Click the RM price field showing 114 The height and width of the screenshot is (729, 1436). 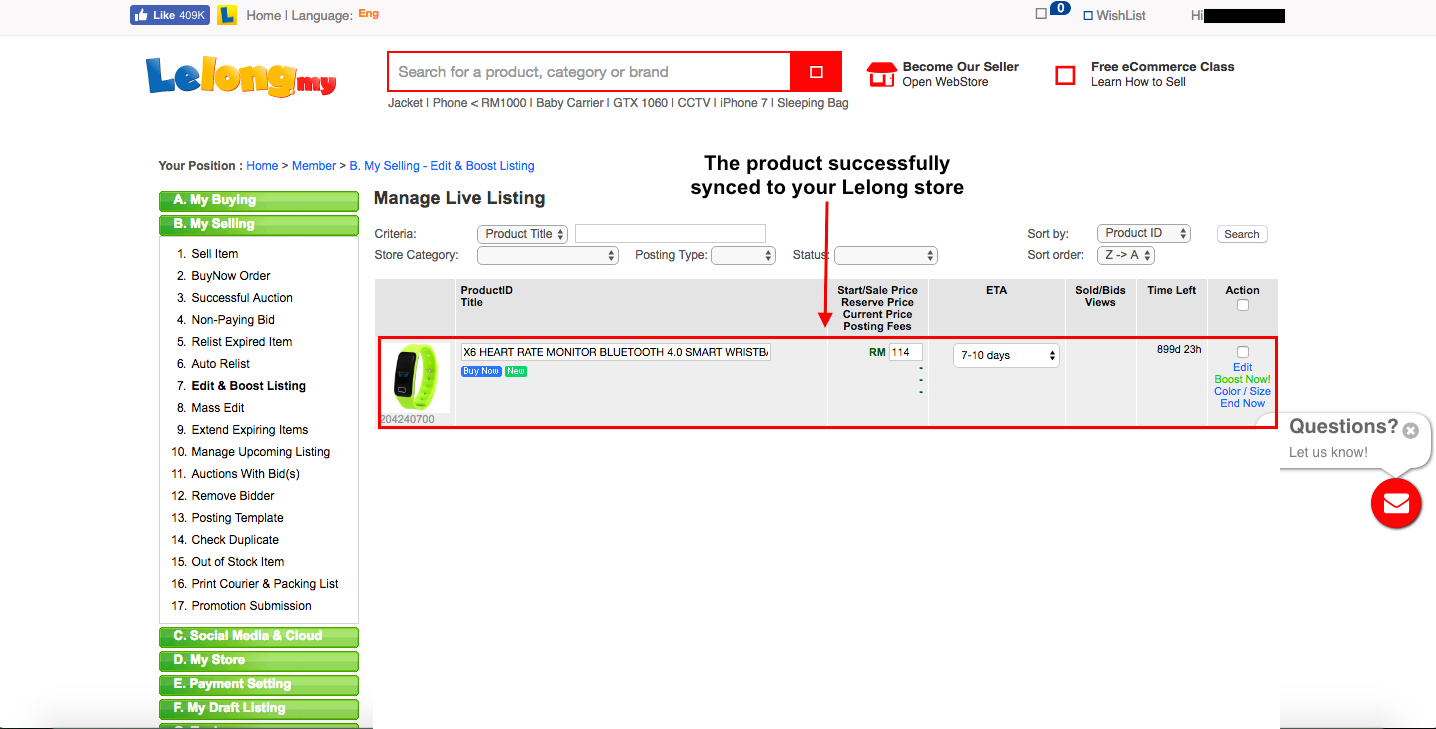(906, 352)
